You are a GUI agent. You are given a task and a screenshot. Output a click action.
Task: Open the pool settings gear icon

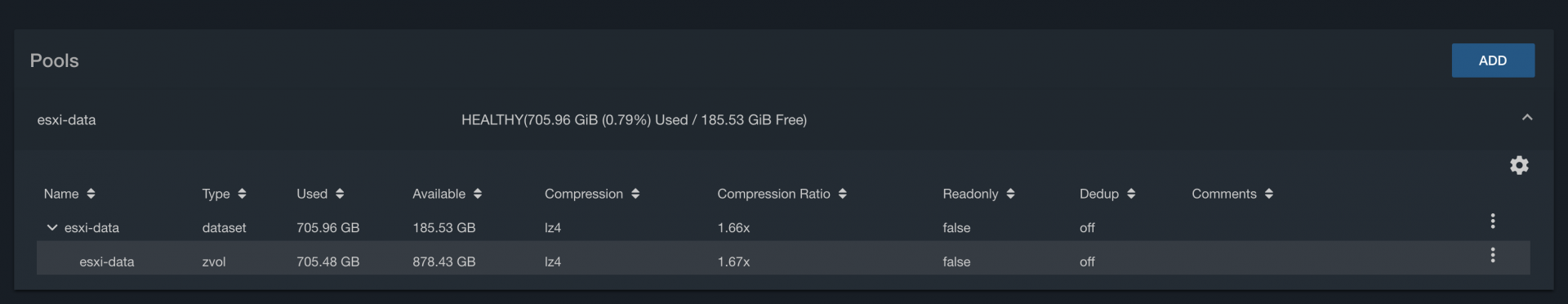point(1519,165)
